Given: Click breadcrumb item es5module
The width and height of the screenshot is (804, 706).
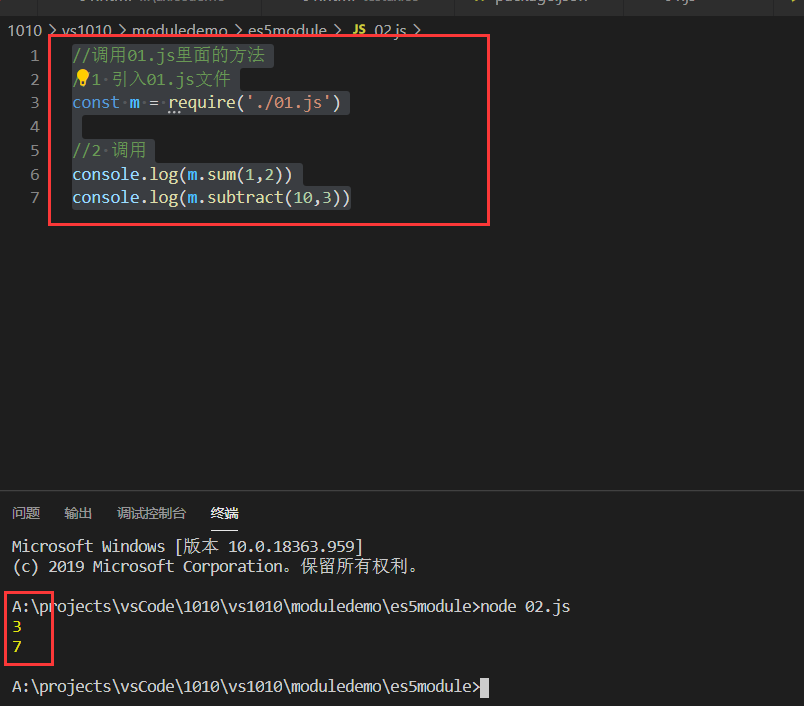Looking at the screenshot, I should tap(287, 31).
